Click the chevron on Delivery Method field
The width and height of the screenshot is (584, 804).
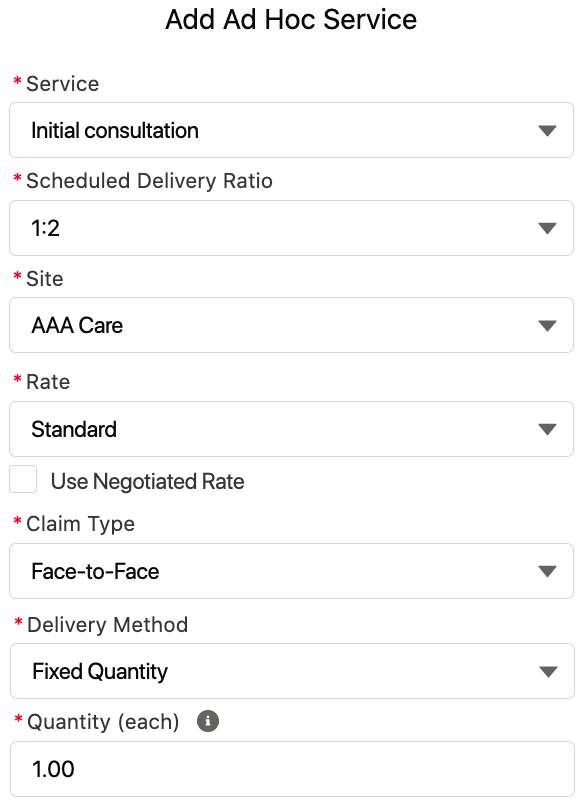coord(548,671)
